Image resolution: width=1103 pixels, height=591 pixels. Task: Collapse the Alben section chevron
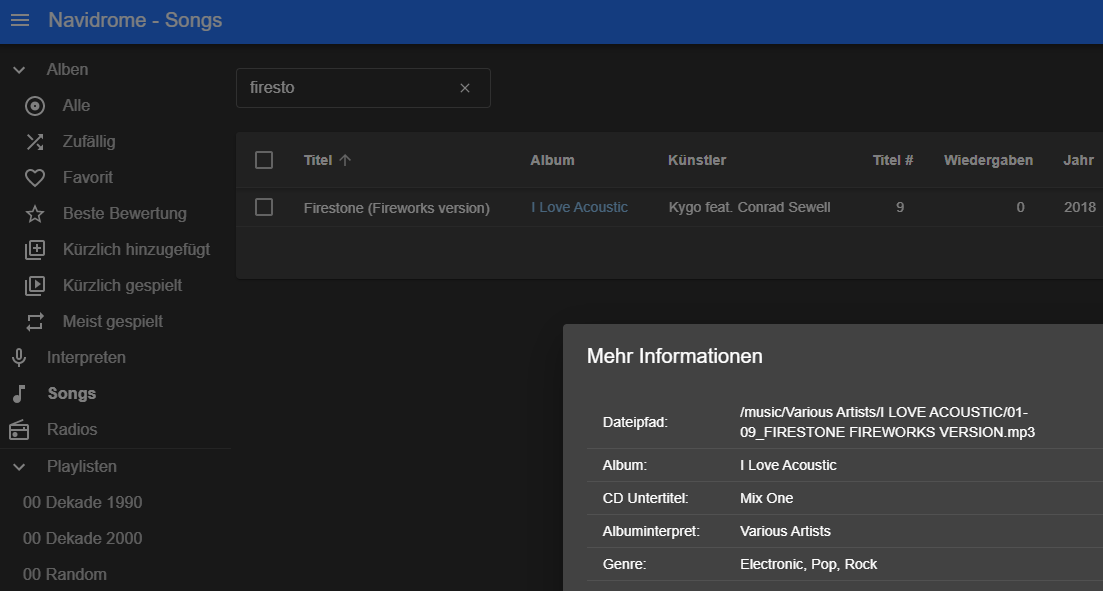[x=18, y=69]
